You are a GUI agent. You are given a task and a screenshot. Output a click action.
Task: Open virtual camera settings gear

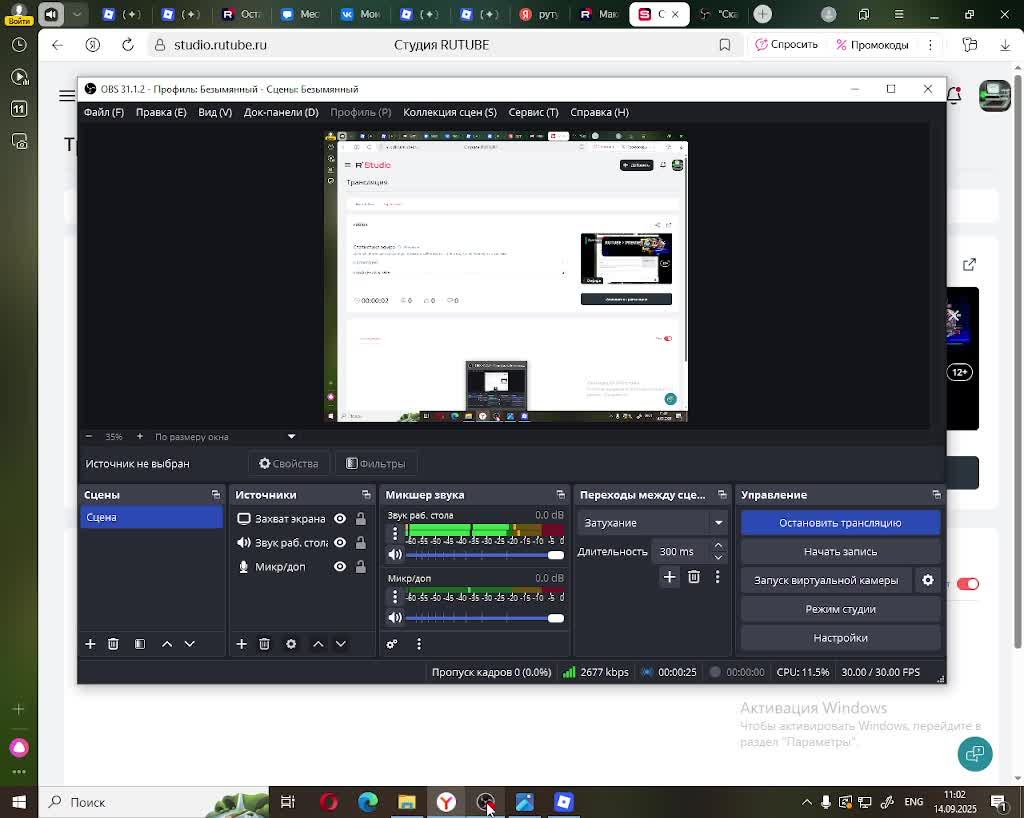tap(927, 580)
